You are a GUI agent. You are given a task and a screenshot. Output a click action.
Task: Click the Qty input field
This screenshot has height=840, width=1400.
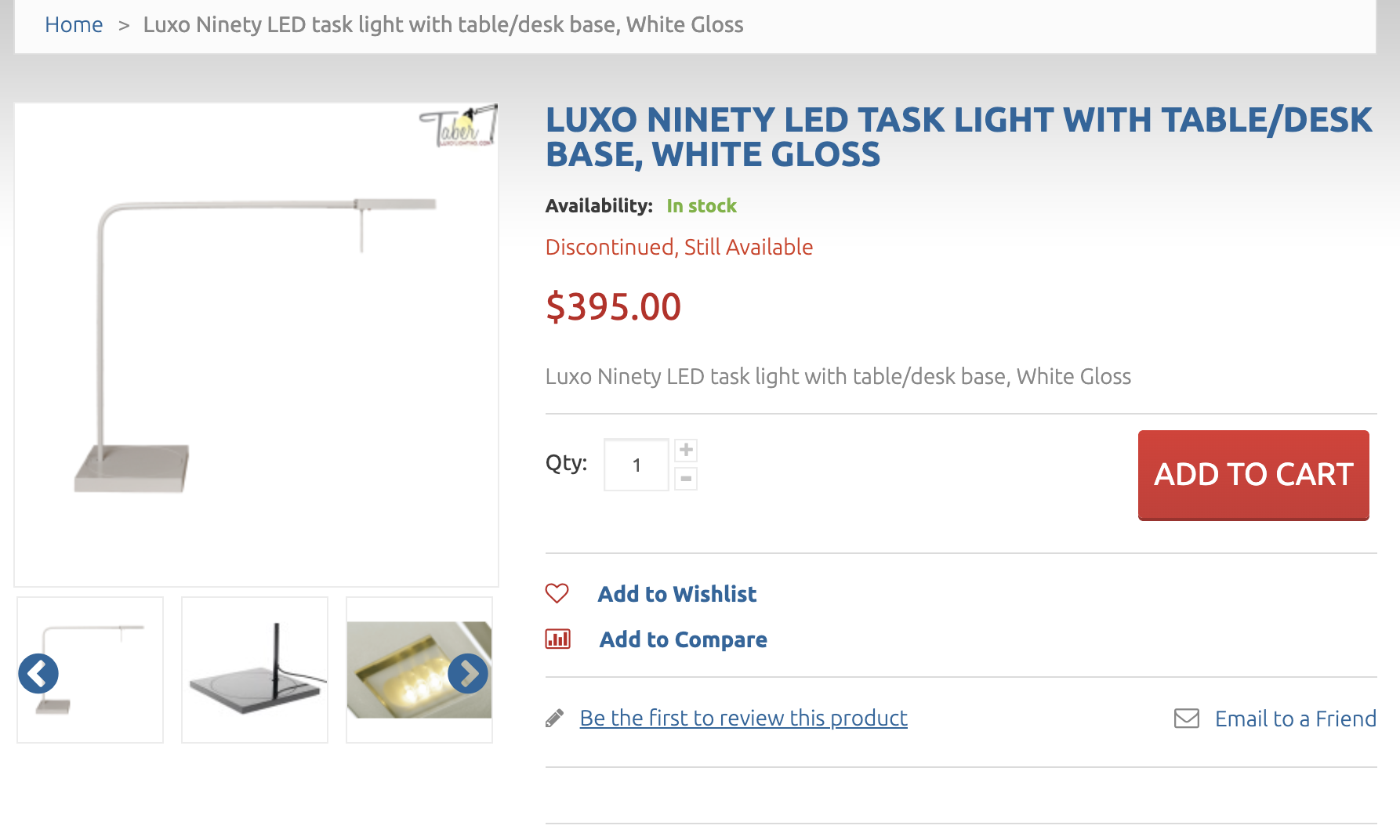(x=637, y=465)
